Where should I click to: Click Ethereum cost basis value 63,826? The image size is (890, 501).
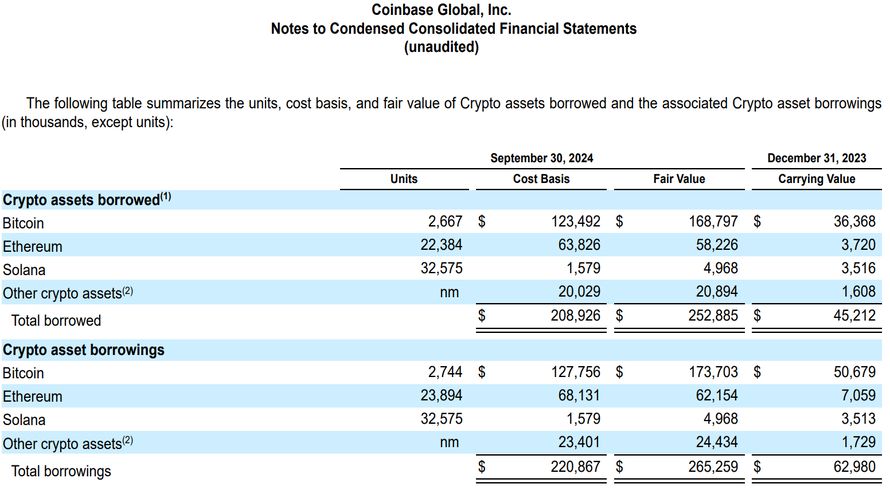tap(579, 245)
